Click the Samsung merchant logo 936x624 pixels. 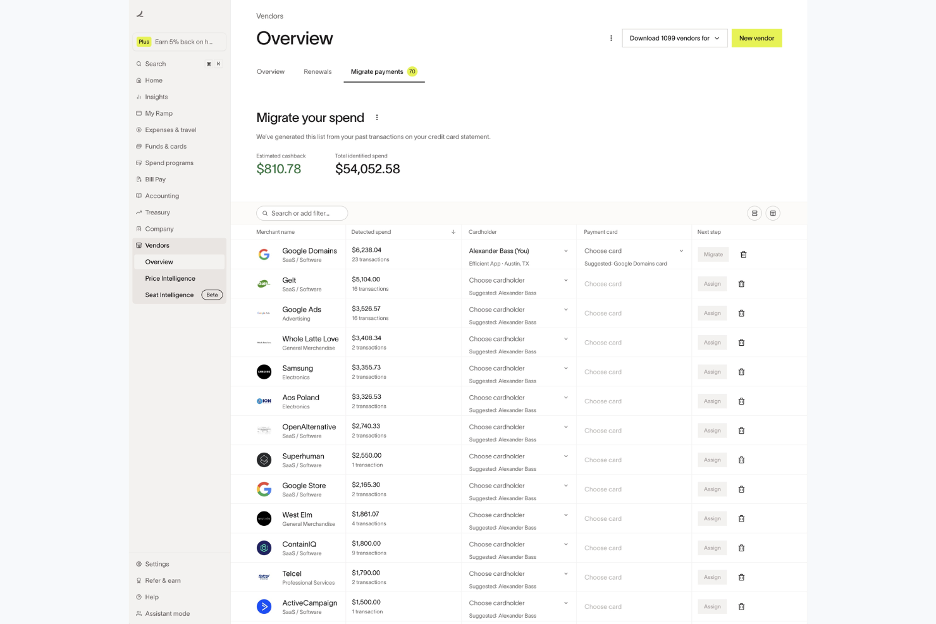click(264, 372)
